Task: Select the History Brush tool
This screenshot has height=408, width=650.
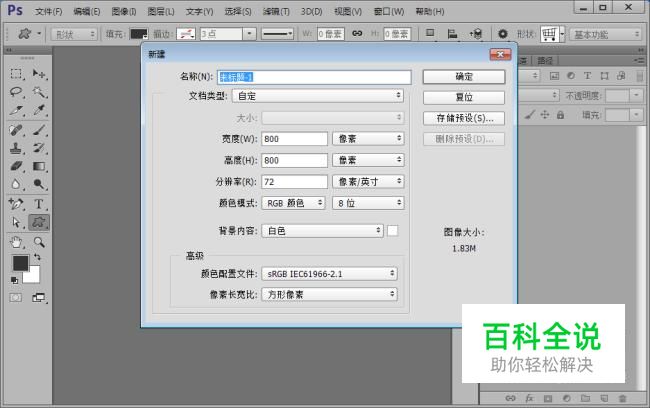Action: pos(39,148)
